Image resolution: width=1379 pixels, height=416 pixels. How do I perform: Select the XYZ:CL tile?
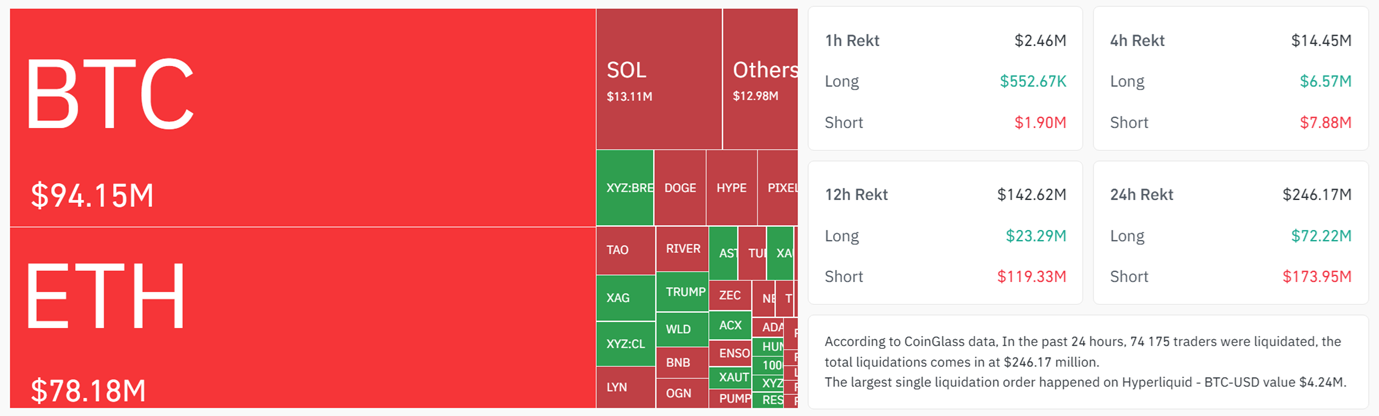click(625, 344)
